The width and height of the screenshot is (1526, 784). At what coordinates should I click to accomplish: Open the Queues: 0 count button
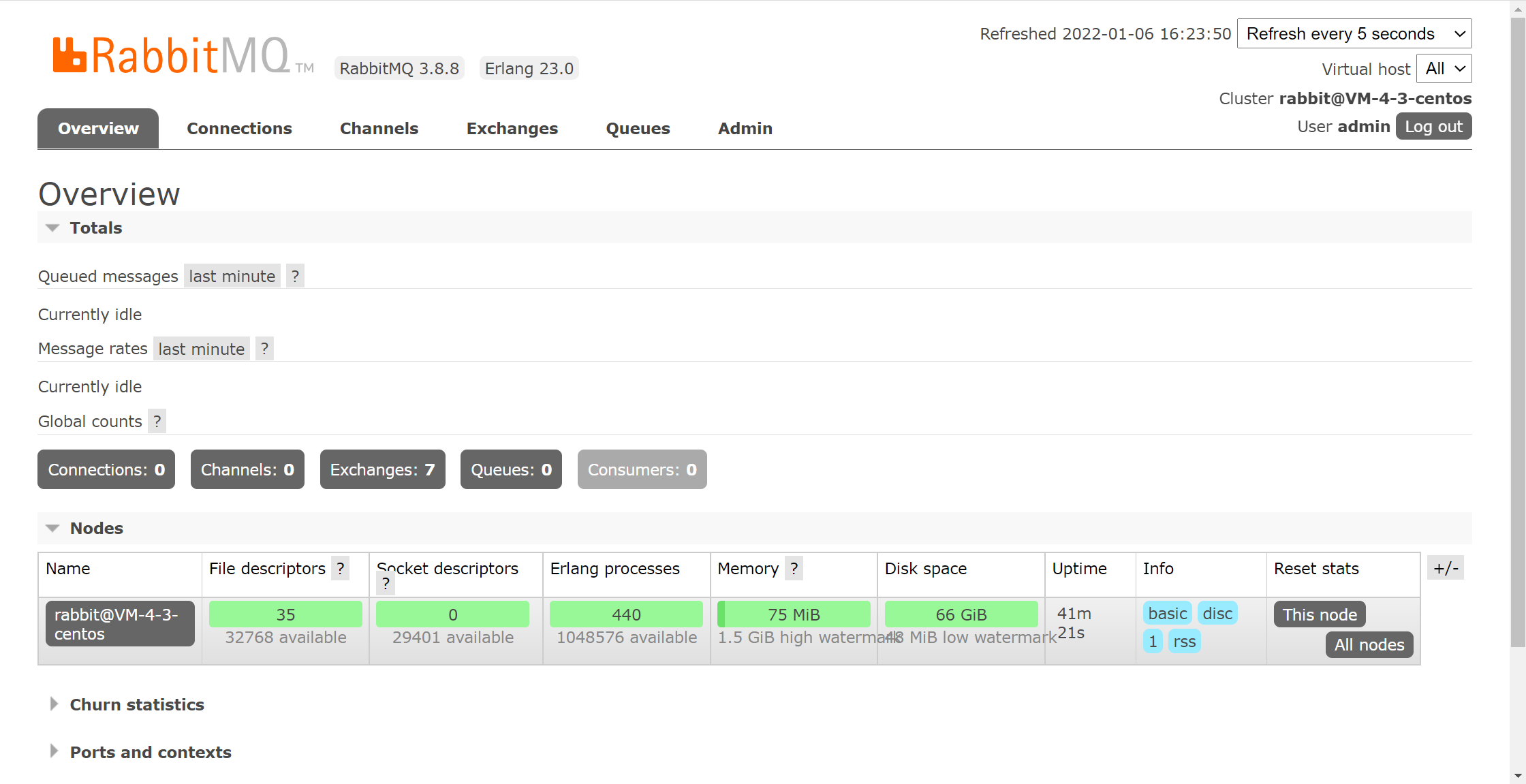pyautogui.click(x=511, y=469)
